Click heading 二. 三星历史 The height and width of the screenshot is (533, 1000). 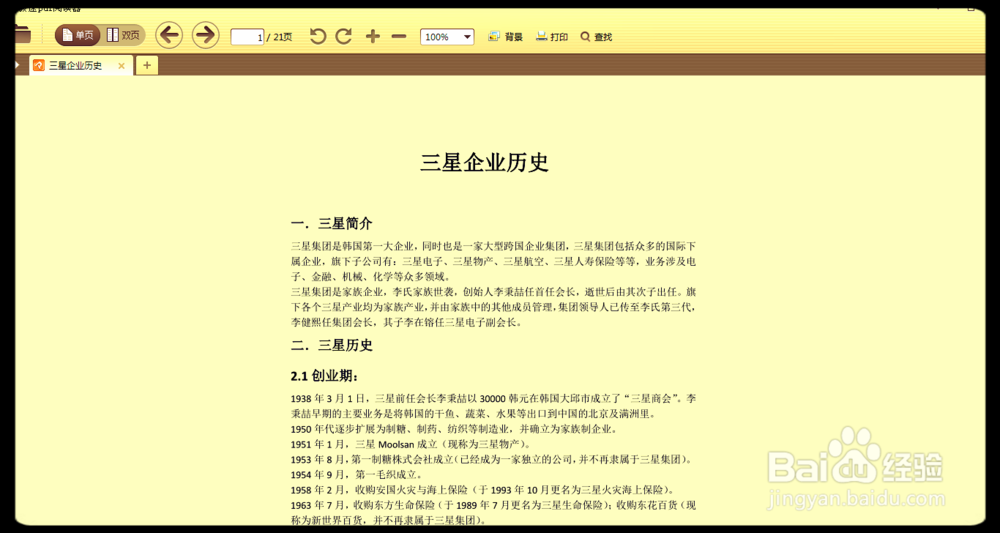click(x=332, y=346)
